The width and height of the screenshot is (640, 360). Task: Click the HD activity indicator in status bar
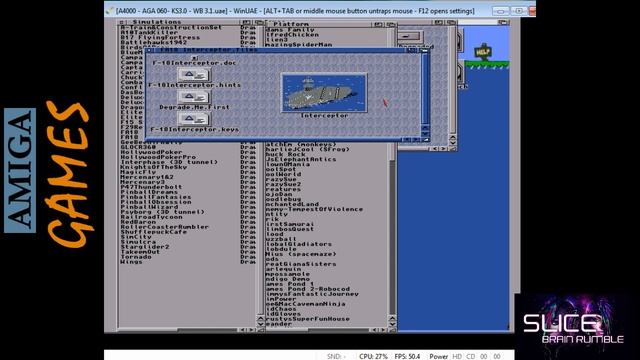pyautogui.click(x=457, y=356)
